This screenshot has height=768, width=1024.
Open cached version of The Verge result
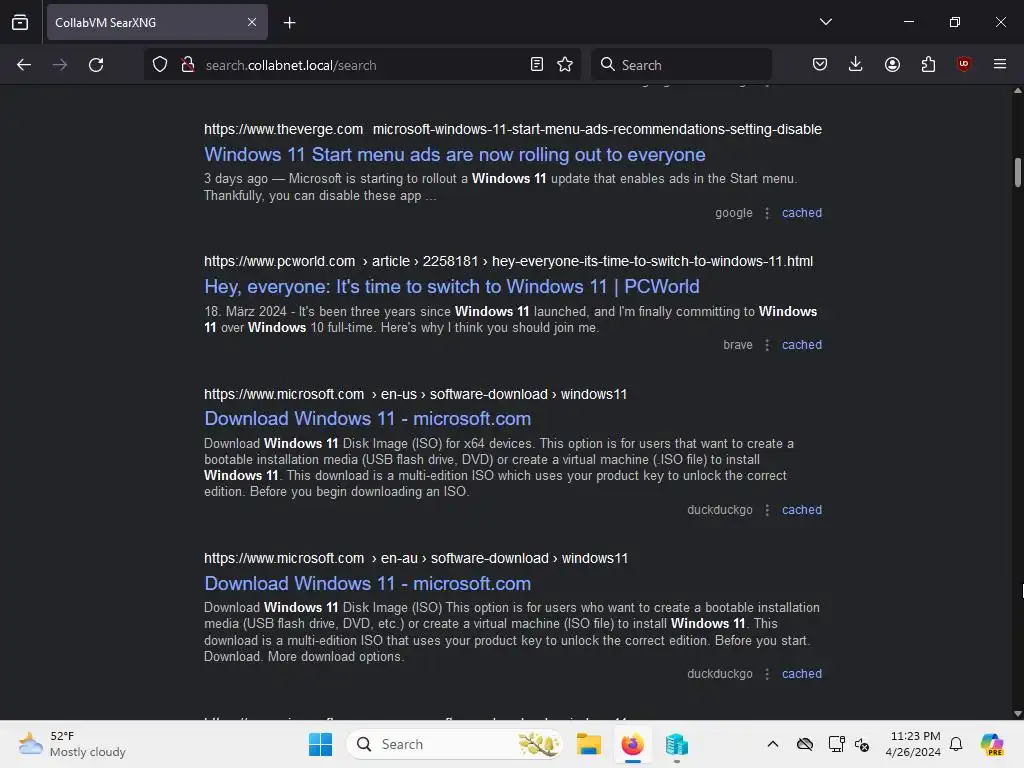point(802,213)
